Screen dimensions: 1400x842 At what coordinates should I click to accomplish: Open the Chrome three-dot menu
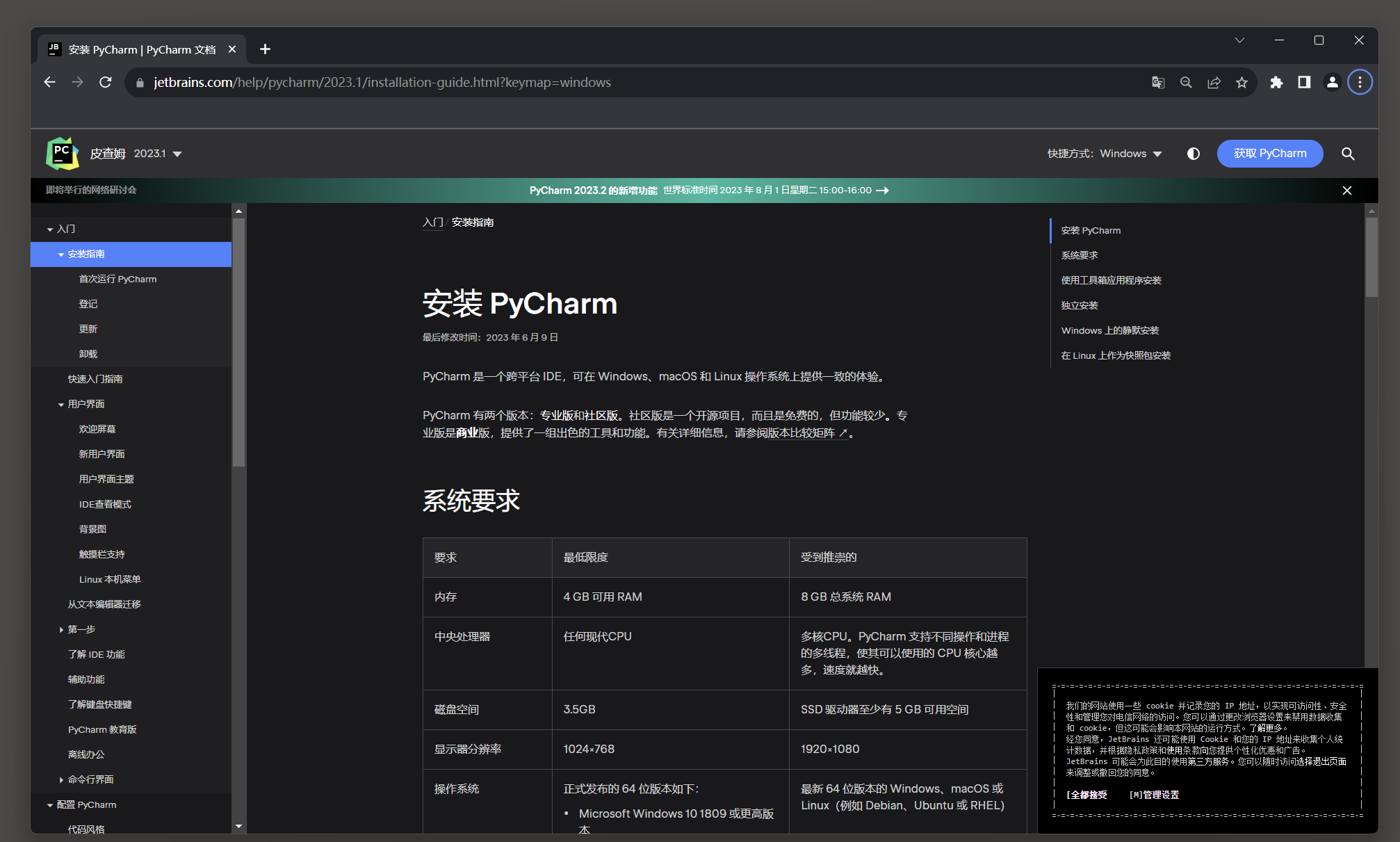[x=1360, y=83]
